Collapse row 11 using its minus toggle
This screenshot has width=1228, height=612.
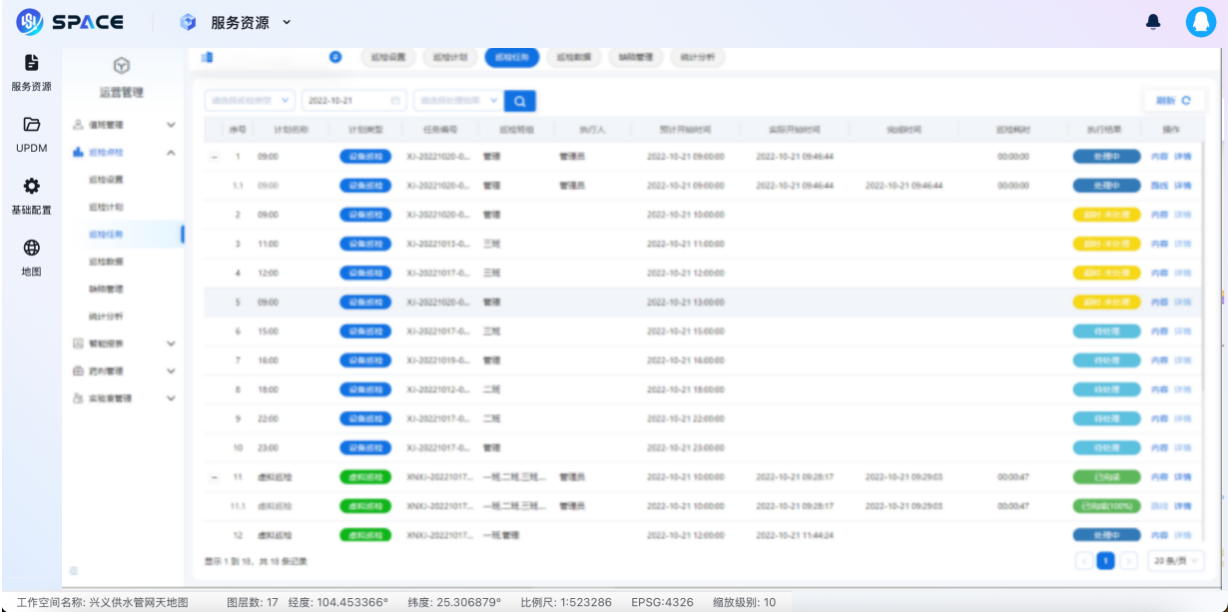click(x=215, y=478)
